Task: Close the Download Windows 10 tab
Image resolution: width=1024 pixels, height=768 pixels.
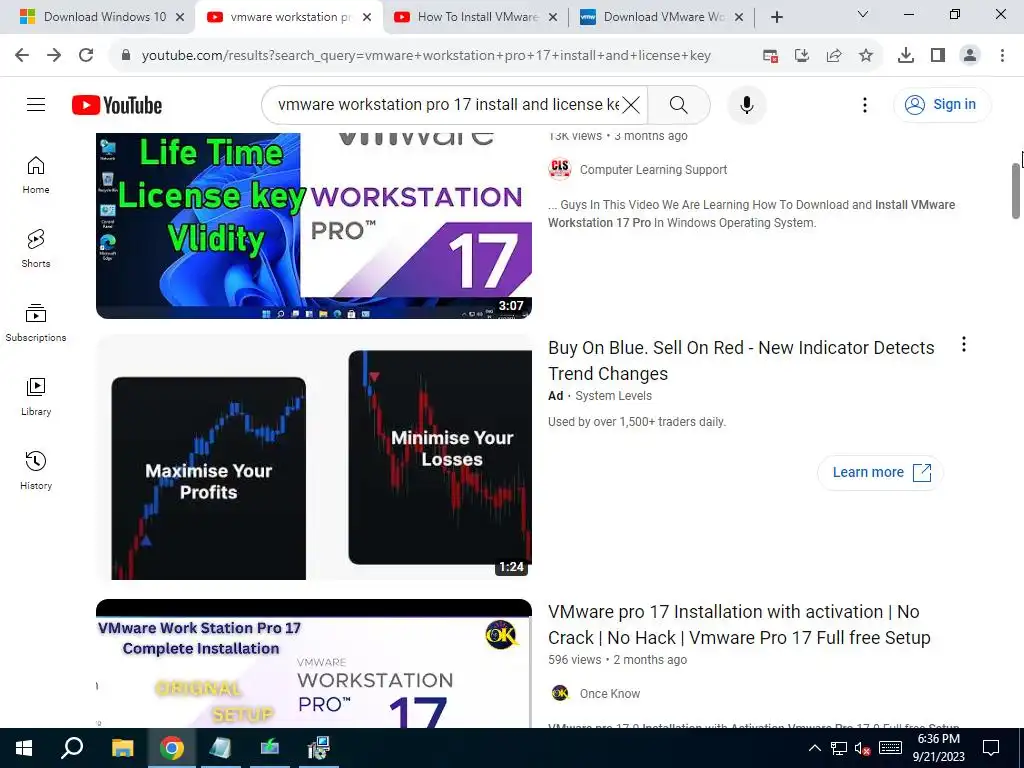Action: pos(180,17)
